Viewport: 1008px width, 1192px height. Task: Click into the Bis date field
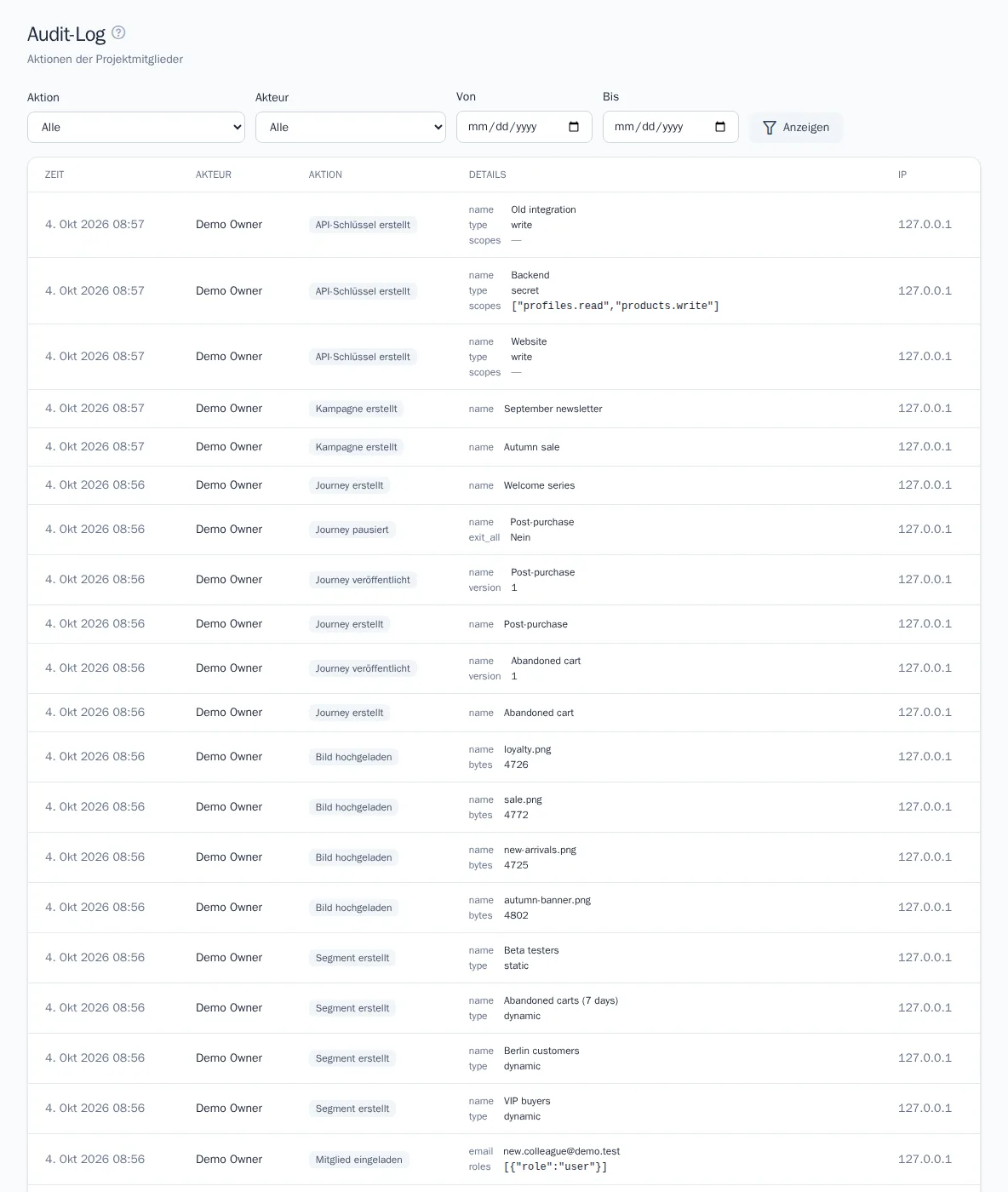[671, 127]
